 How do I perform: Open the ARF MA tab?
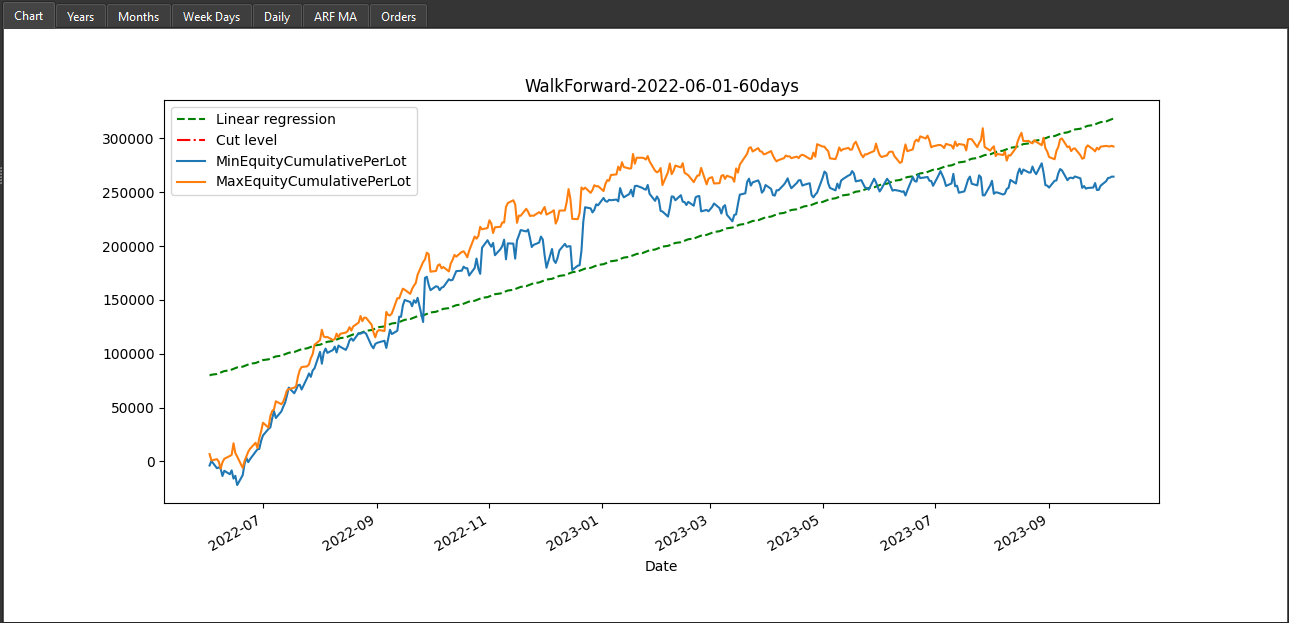(336, 16)
